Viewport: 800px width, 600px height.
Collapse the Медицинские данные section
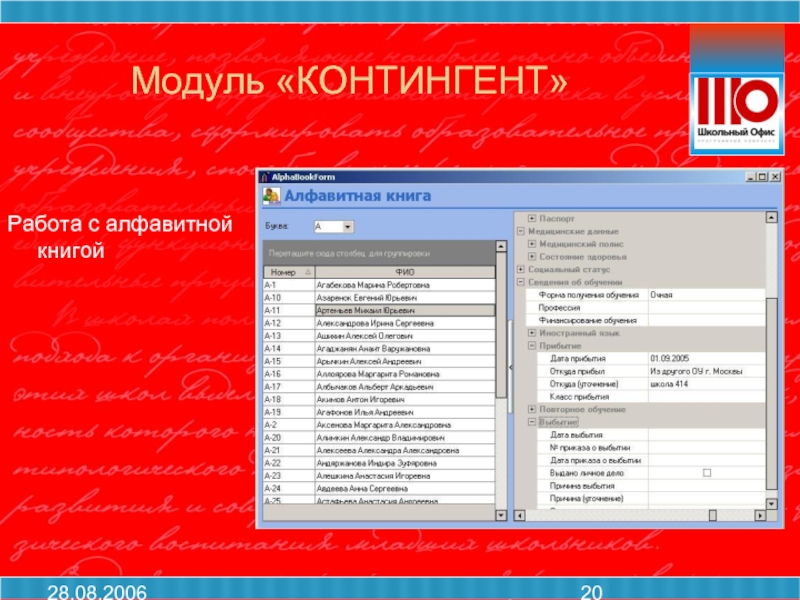[x=520, y=231]
